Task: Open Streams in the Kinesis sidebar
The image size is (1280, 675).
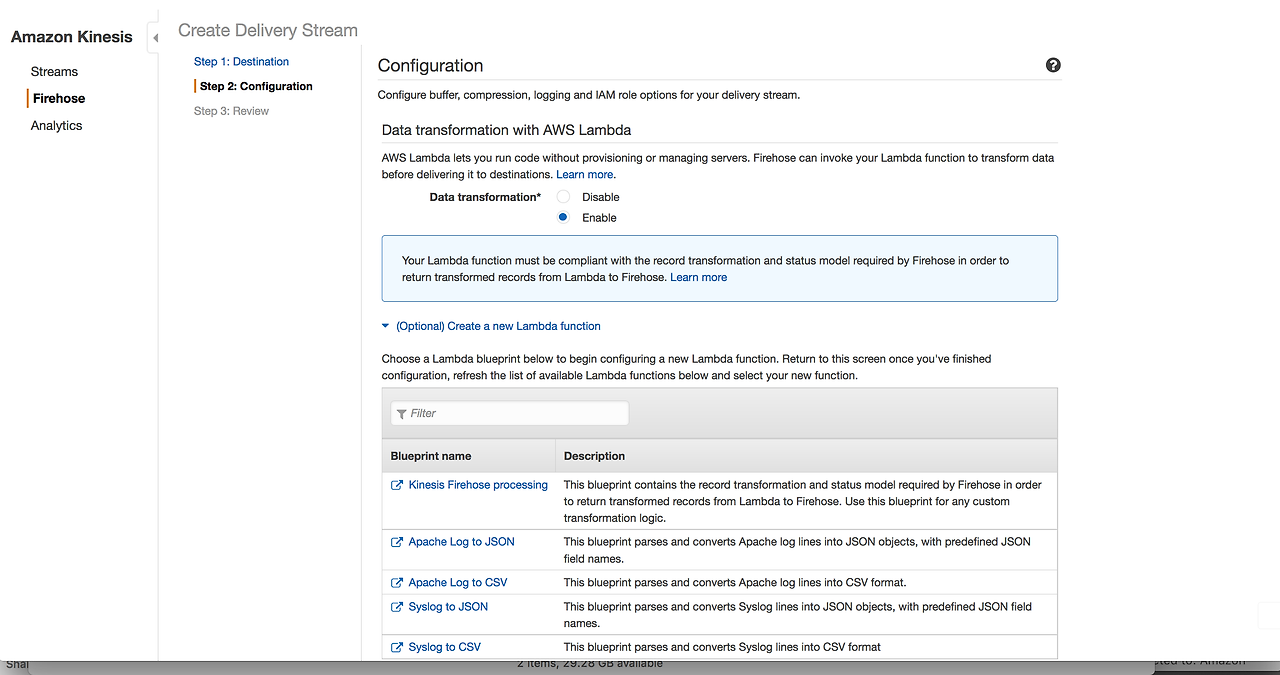Action: 54,72
